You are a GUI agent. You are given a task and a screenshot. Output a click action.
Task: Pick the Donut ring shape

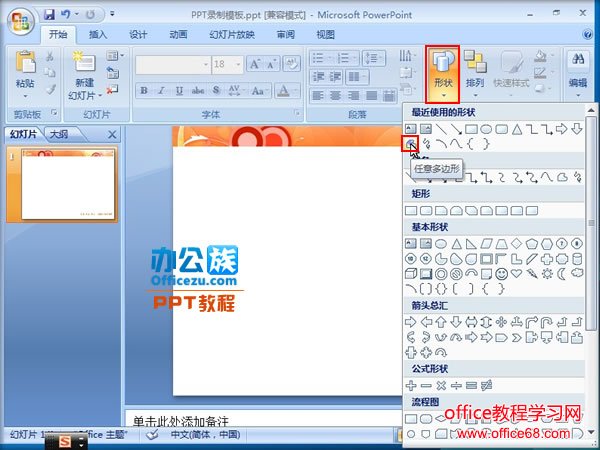coord(441,274)
